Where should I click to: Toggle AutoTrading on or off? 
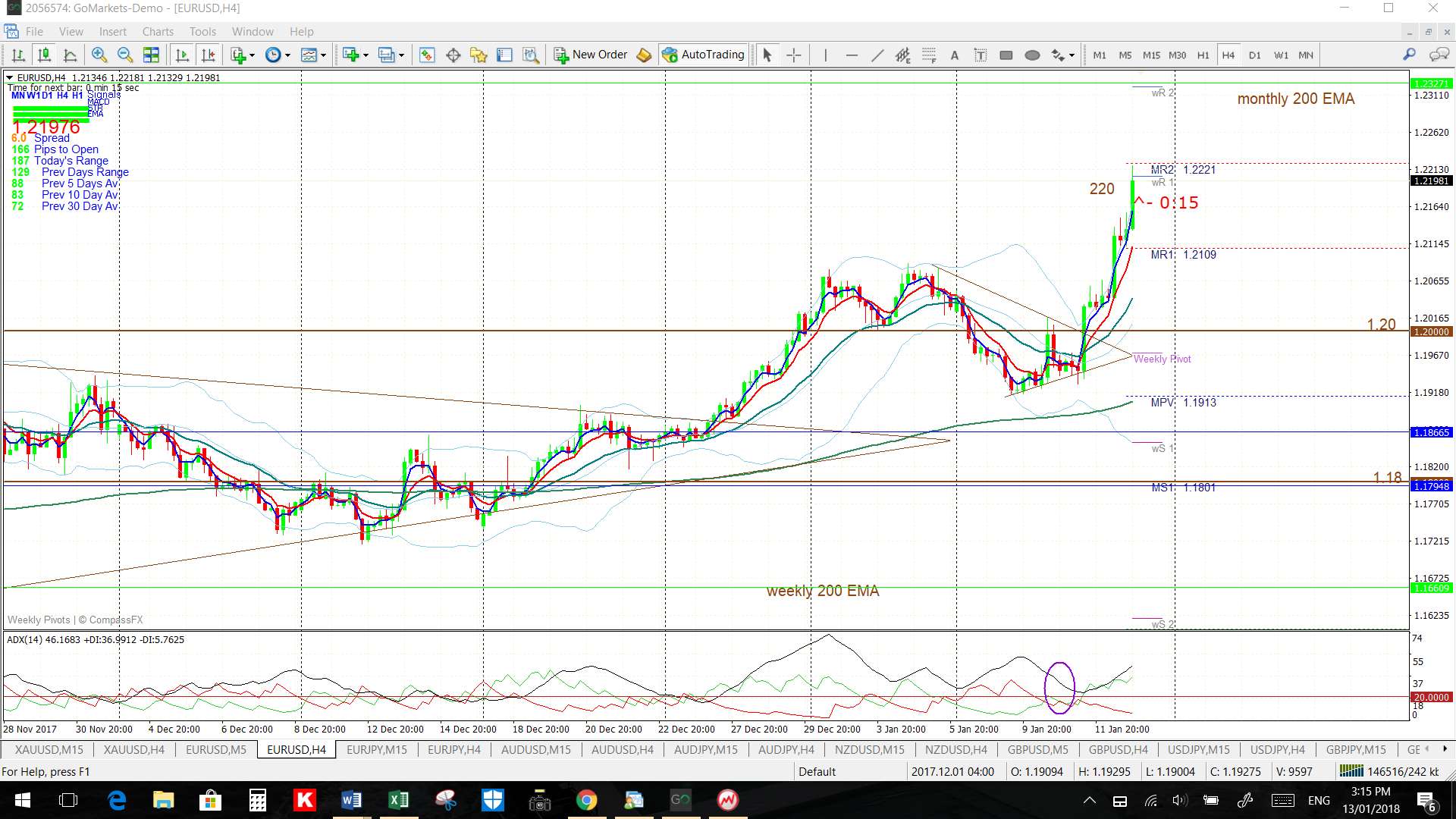click(x=703, y=55)
